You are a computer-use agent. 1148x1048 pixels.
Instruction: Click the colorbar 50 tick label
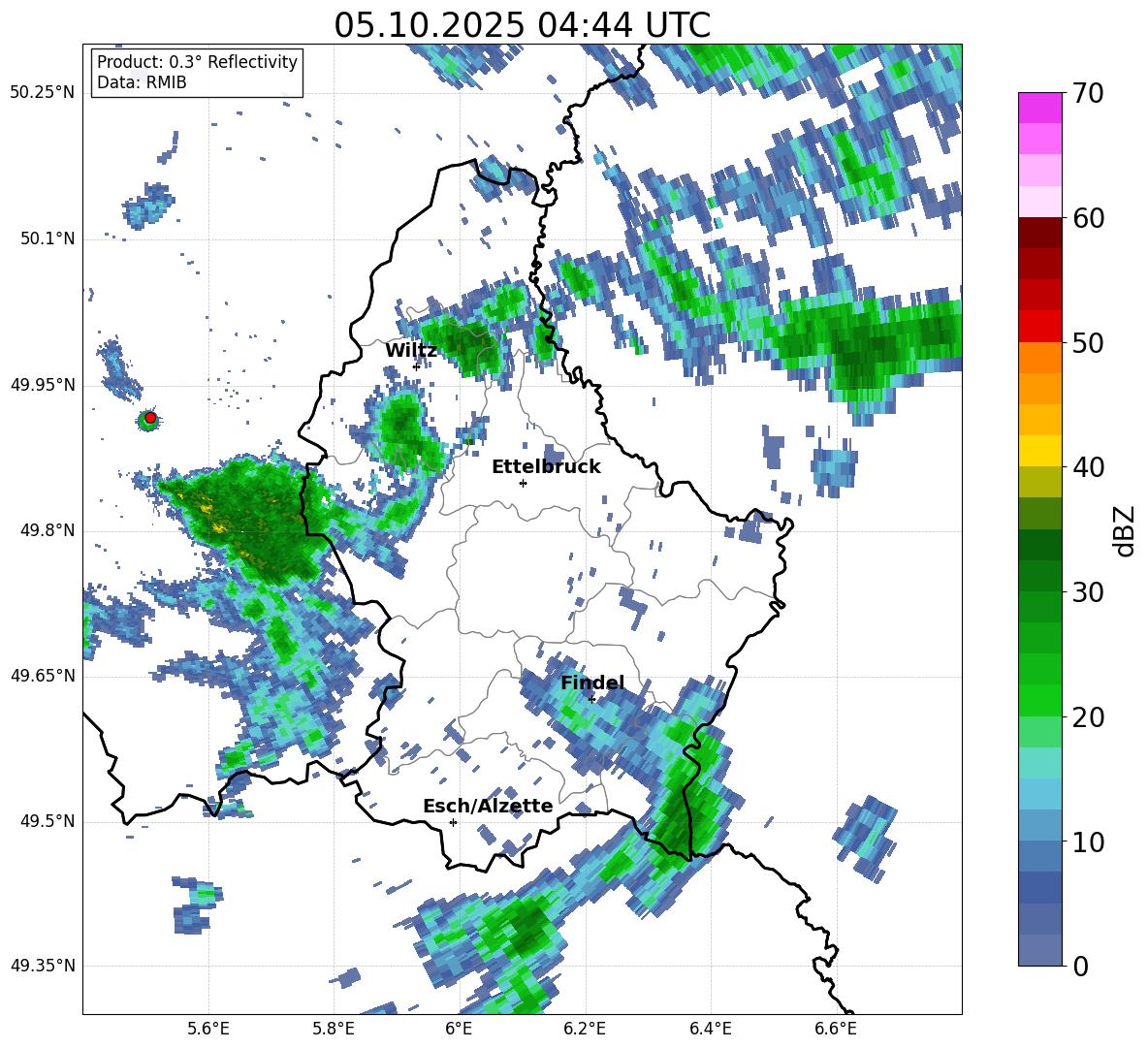click(x=1088, y=343)
